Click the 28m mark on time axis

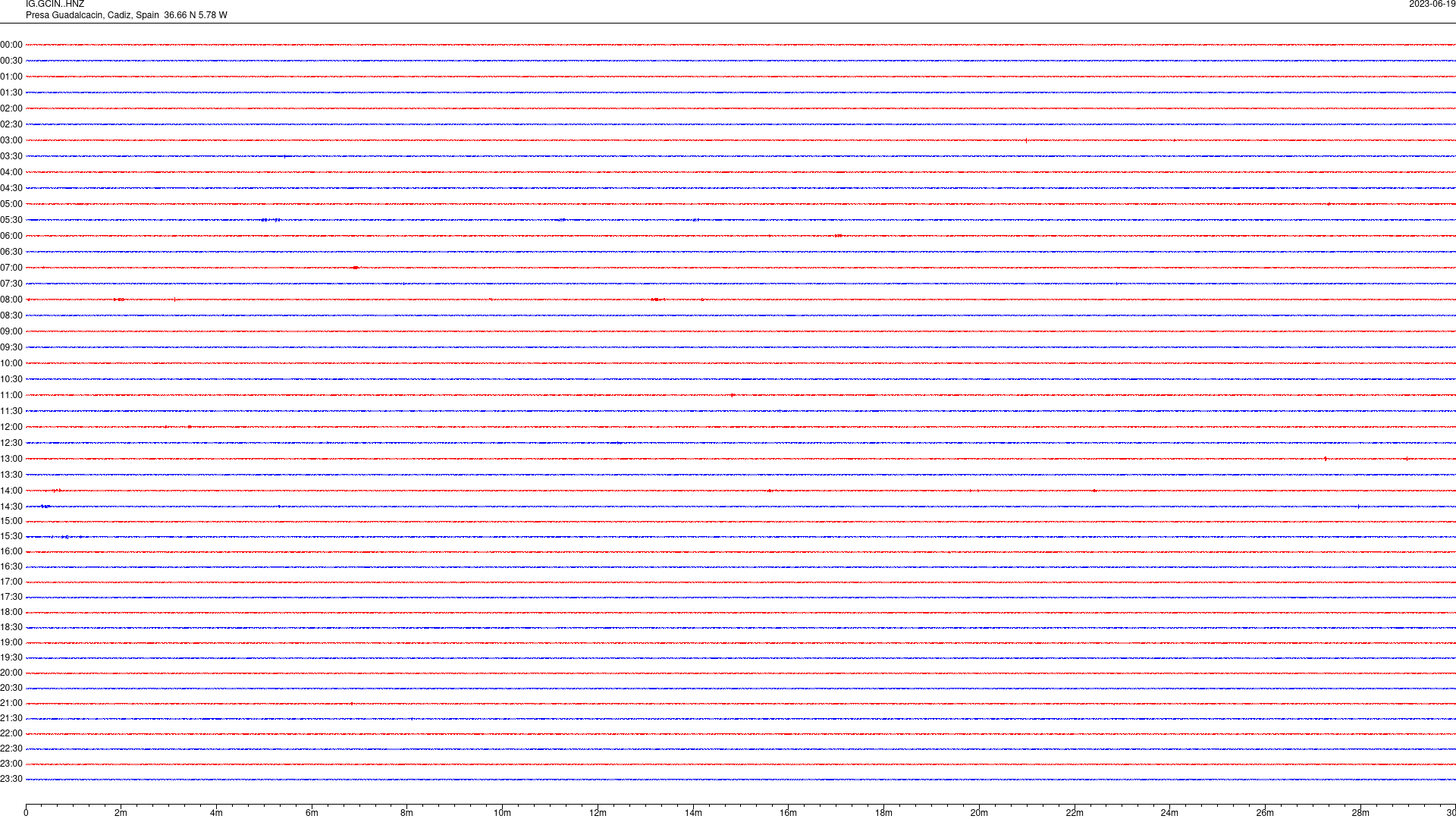click(1360, 813)
